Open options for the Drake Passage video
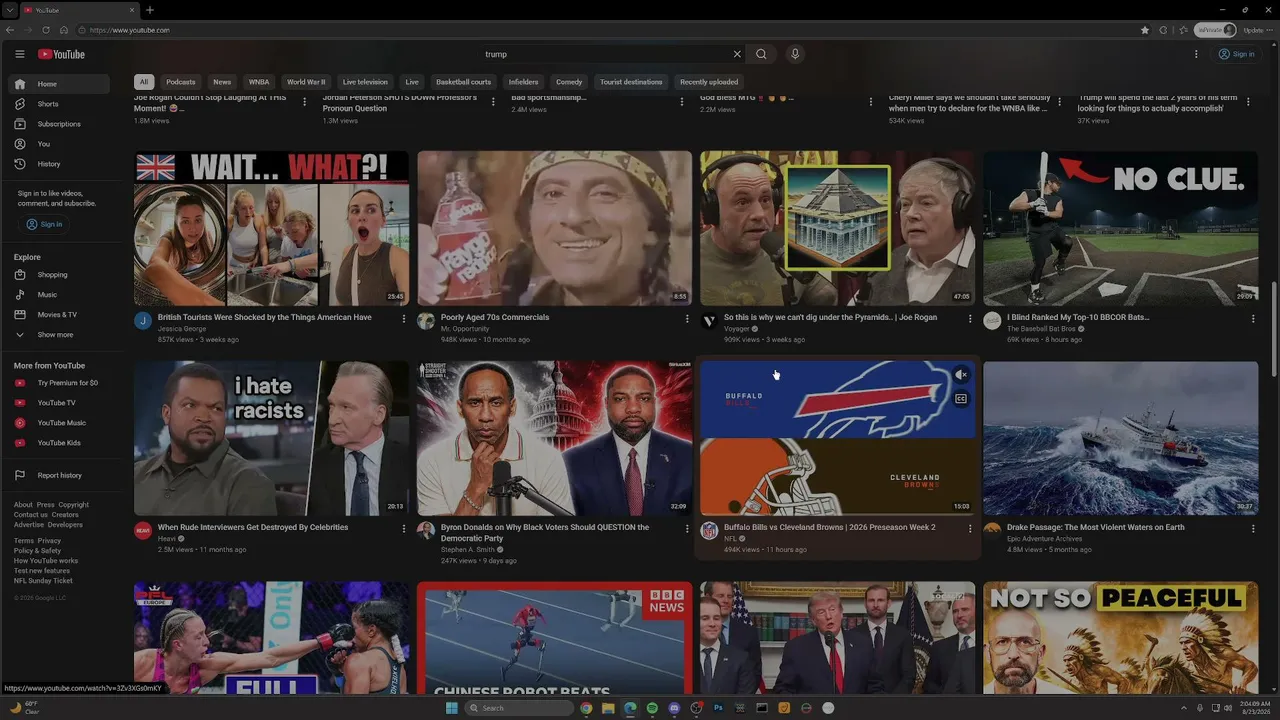 [1253, 529]
